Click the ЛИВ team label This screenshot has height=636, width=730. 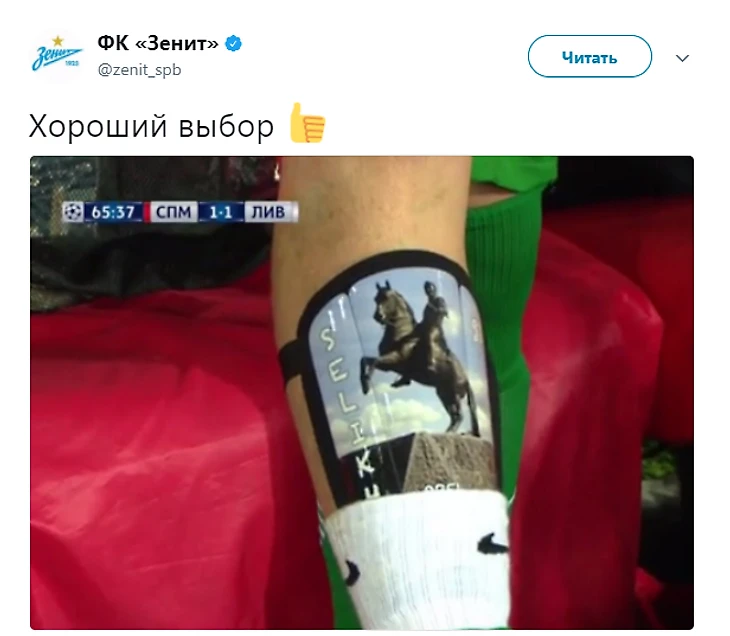(268, 212)
